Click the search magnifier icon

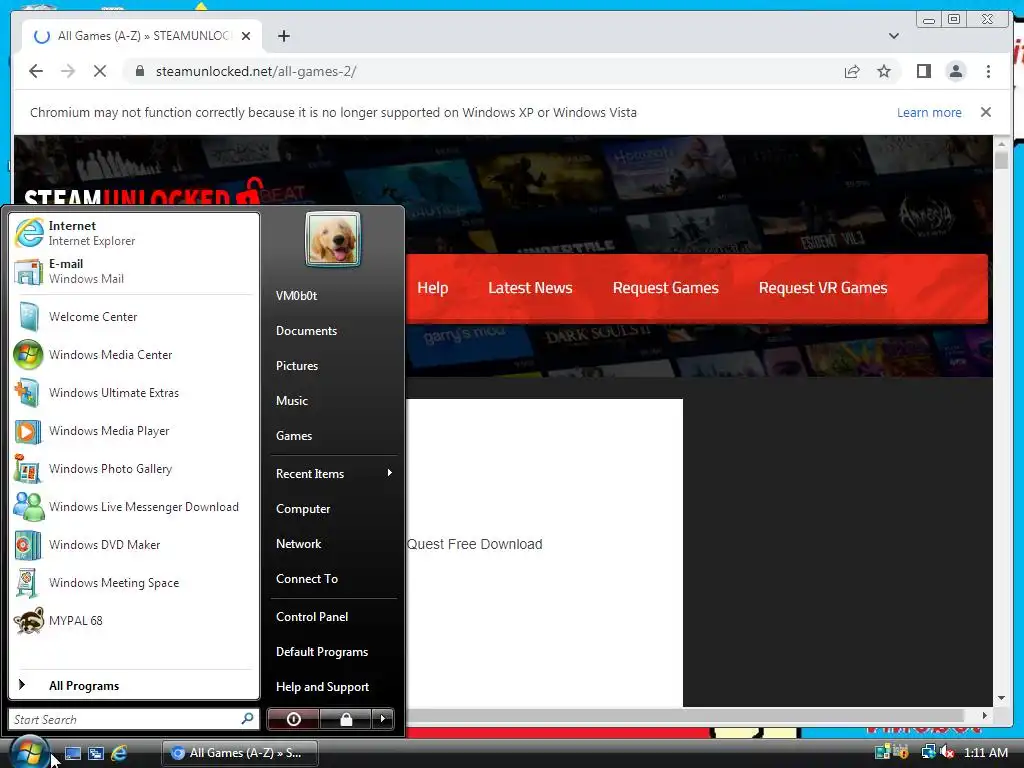tap(248, 719)
